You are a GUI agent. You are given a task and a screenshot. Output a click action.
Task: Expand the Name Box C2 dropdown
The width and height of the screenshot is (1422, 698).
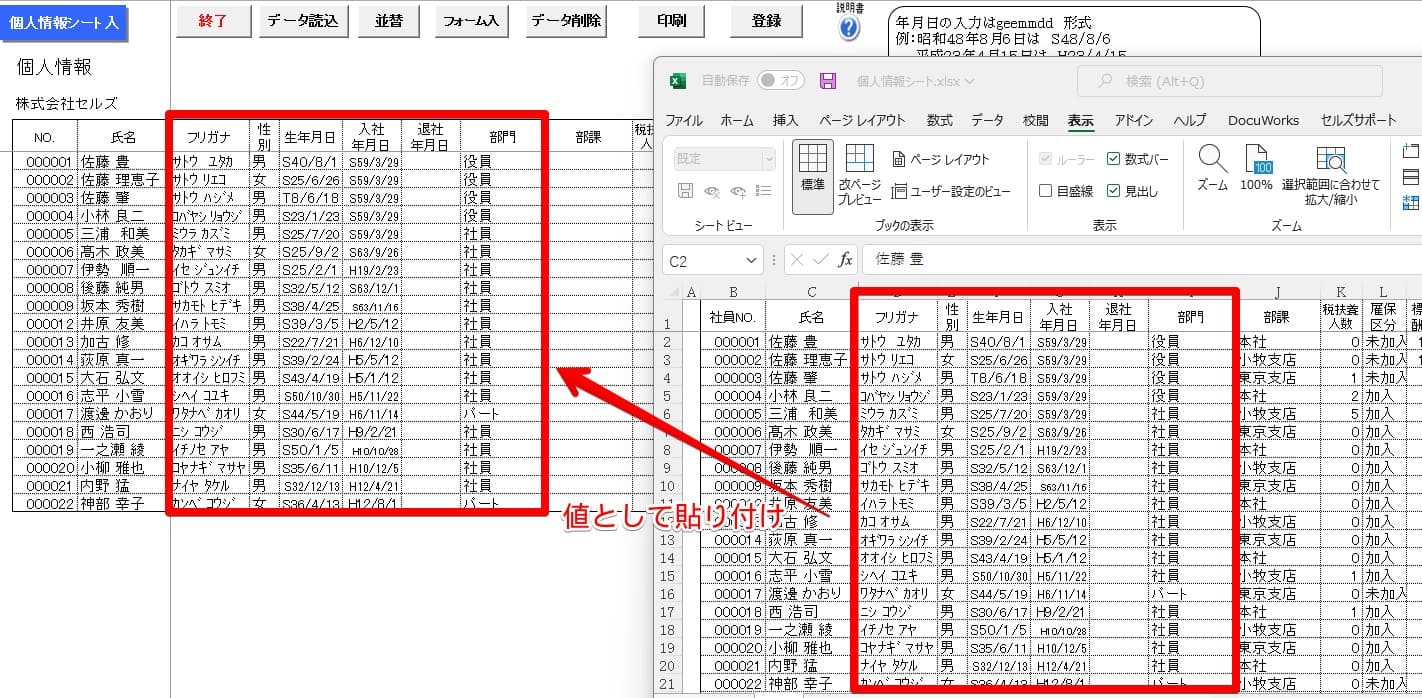751,260
